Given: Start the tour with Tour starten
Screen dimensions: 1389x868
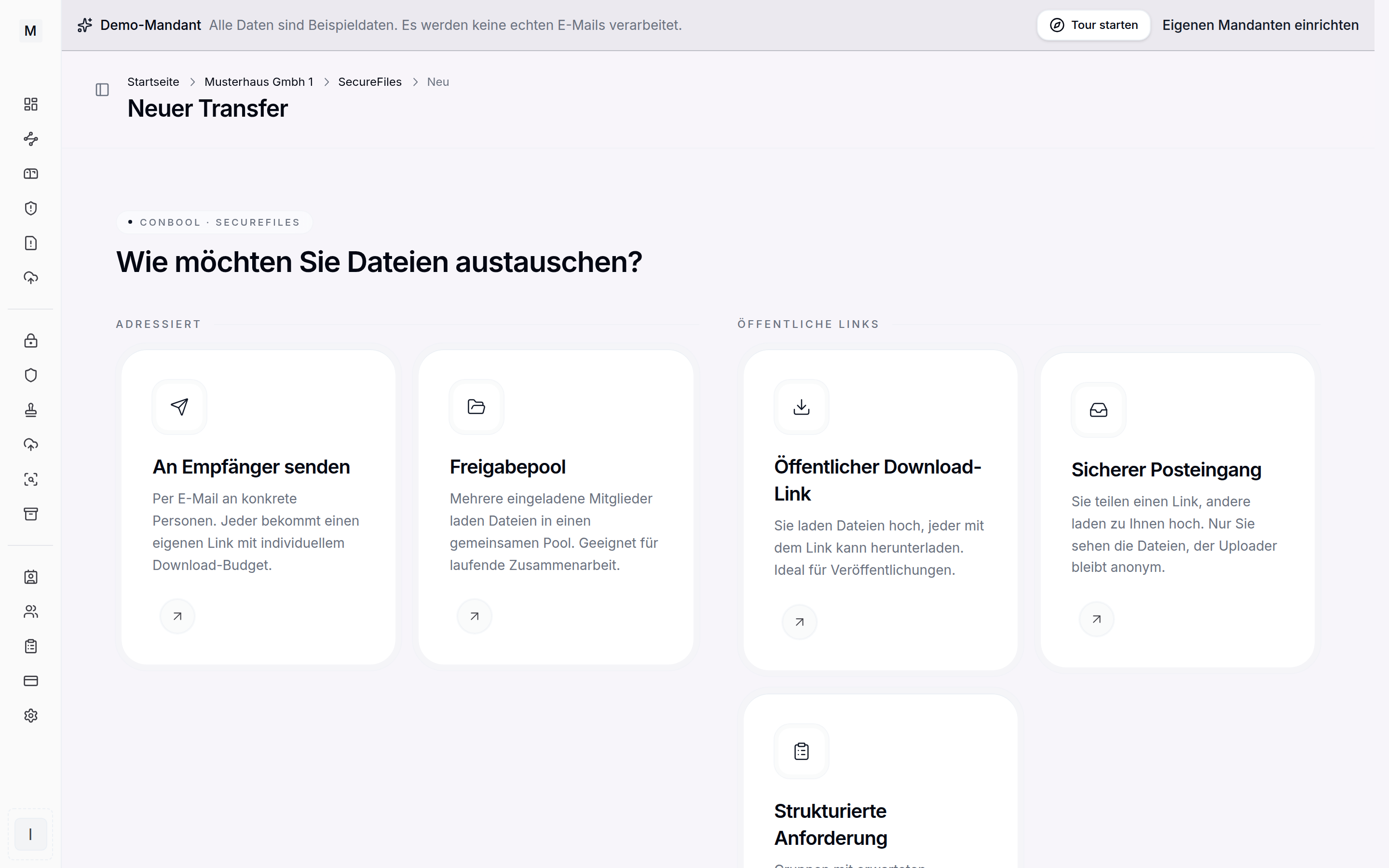Looking at the screenshot, I should 1094,25.
